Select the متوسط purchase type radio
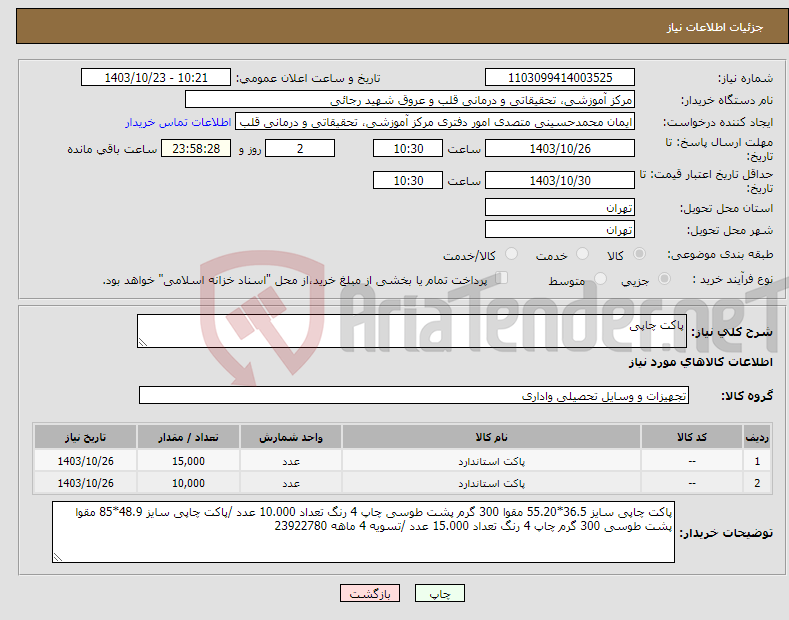Viewport: 789px width, 620px height. [x=600, y=279]
